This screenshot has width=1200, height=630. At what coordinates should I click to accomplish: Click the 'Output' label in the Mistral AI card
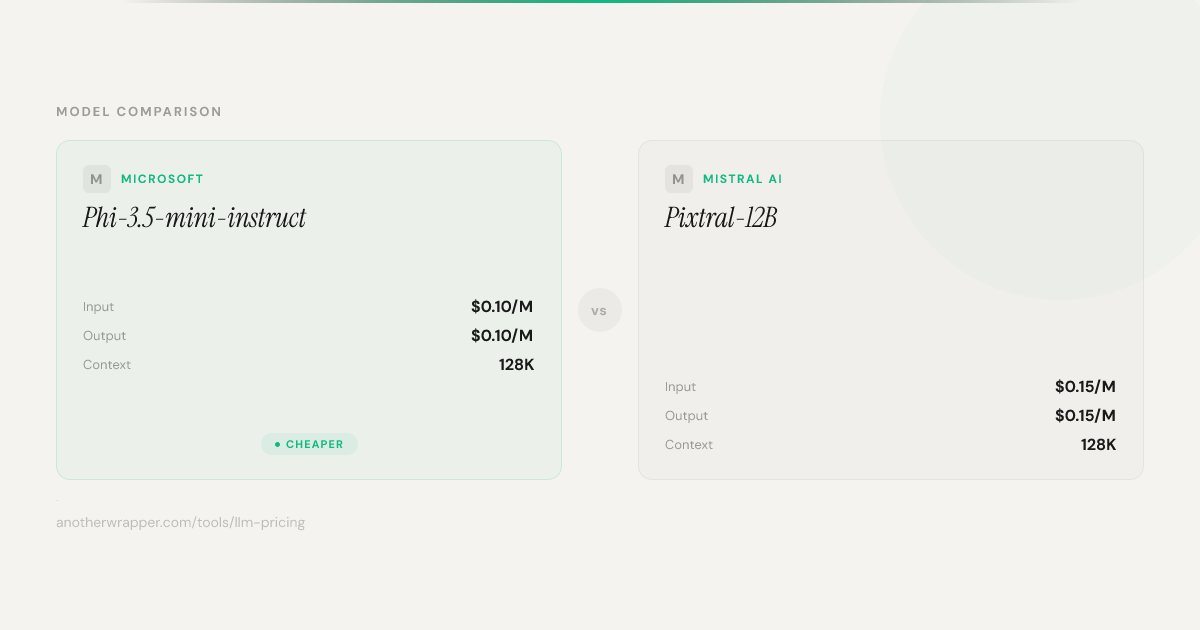coord(686,416)
